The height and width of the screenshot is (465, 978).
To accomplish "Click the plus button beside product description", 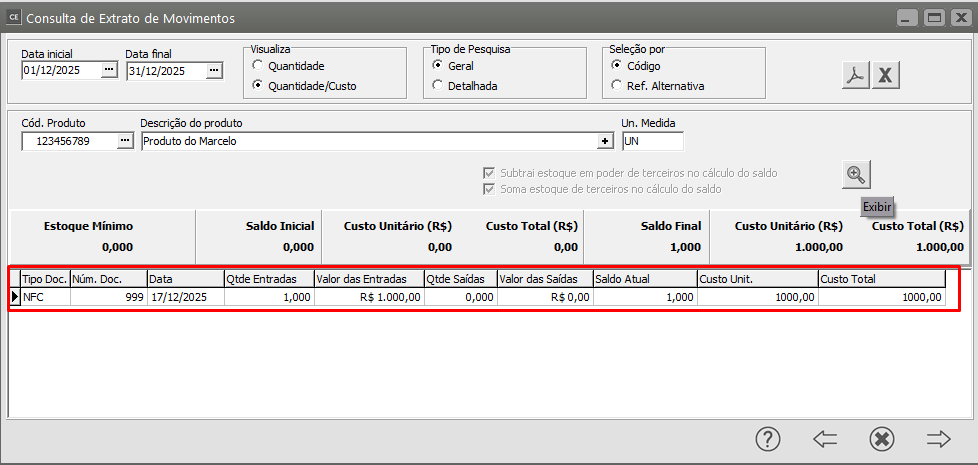I will (605, 141).
